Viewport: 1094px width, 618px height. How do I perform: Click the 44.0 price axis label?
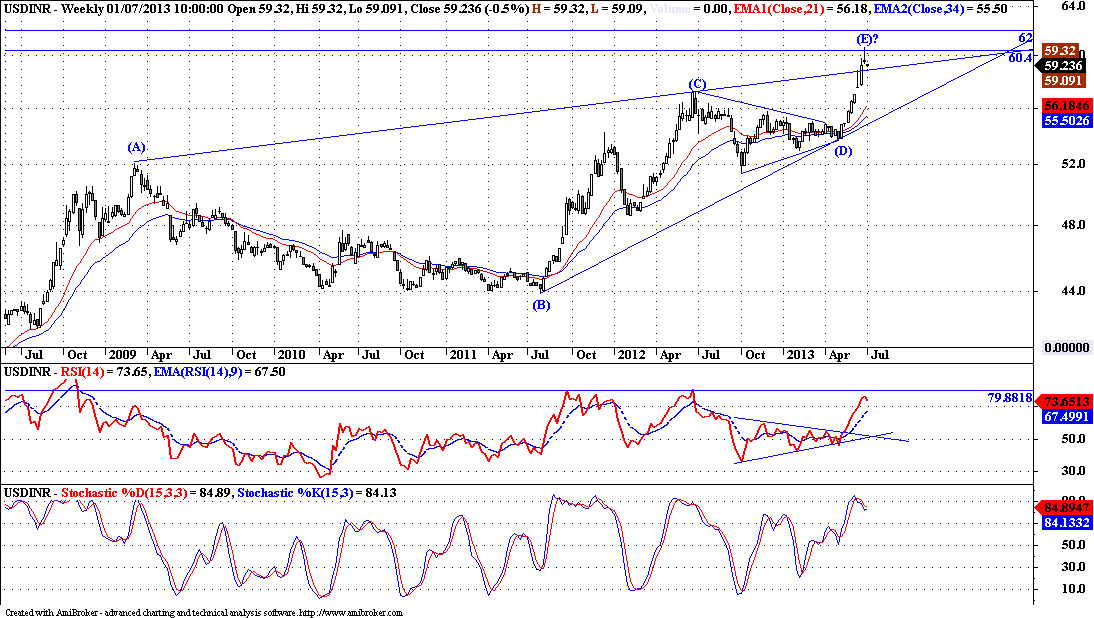click(1073, 290)
